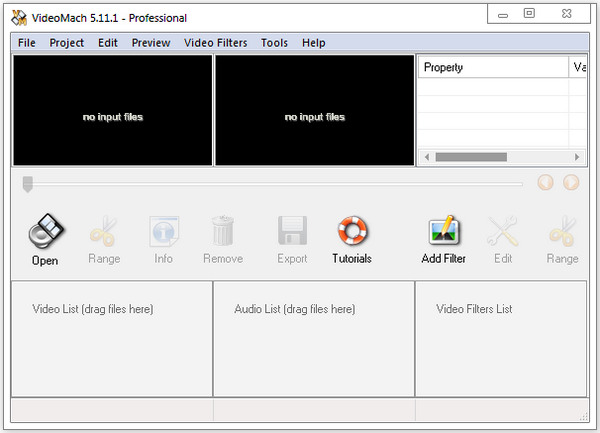The height and width of the screenshot is (433, 600).
Task: Open the Help menu
Action: 313,43
